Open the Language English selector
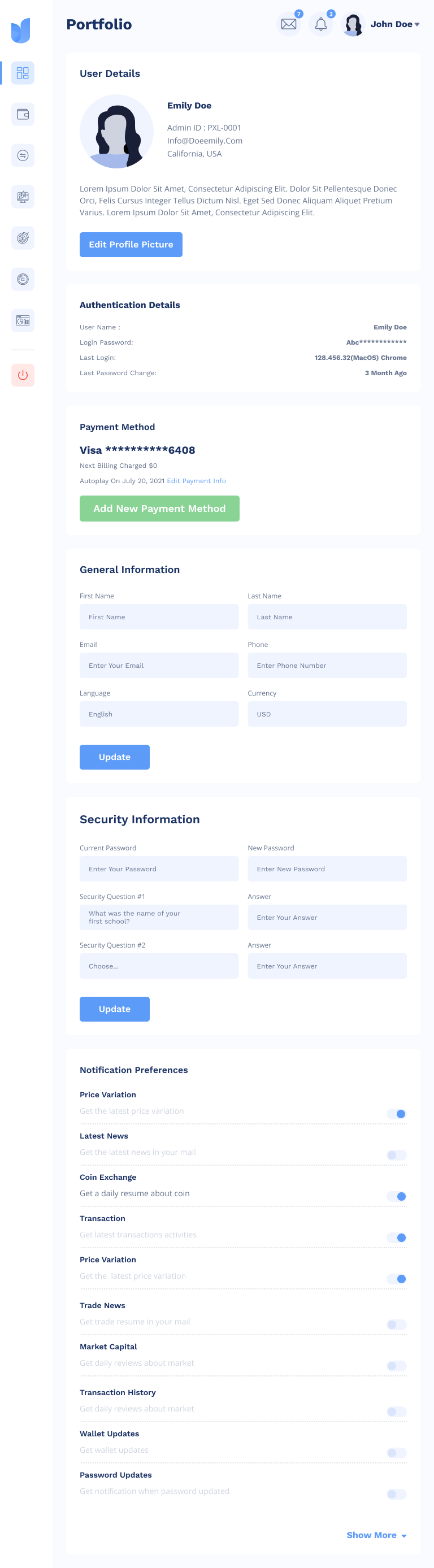The image size is (434, 1568). click(159, 714)
